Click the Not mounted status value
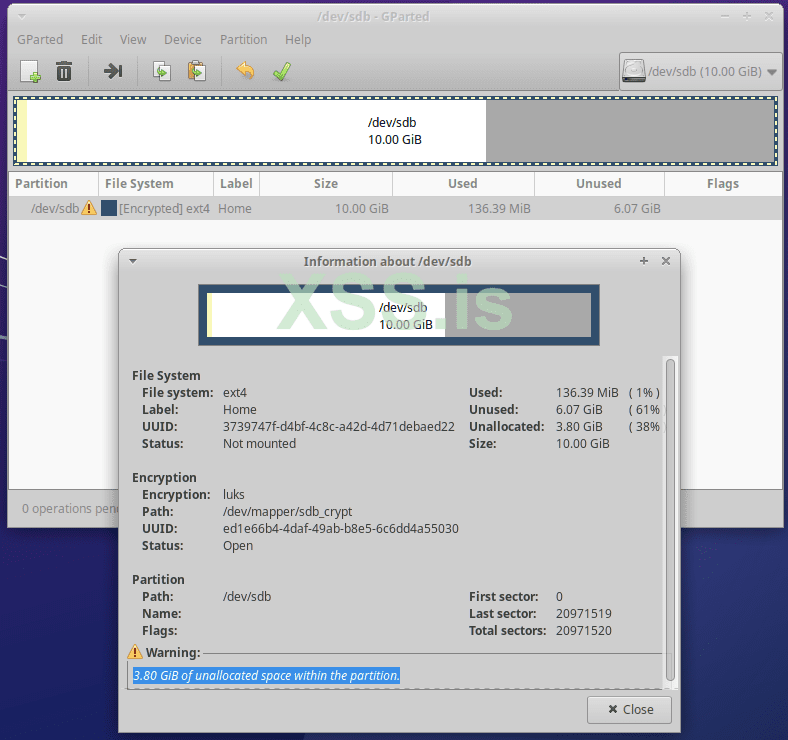This screenshot has height=740, width=788. click(x=259, y=443)
